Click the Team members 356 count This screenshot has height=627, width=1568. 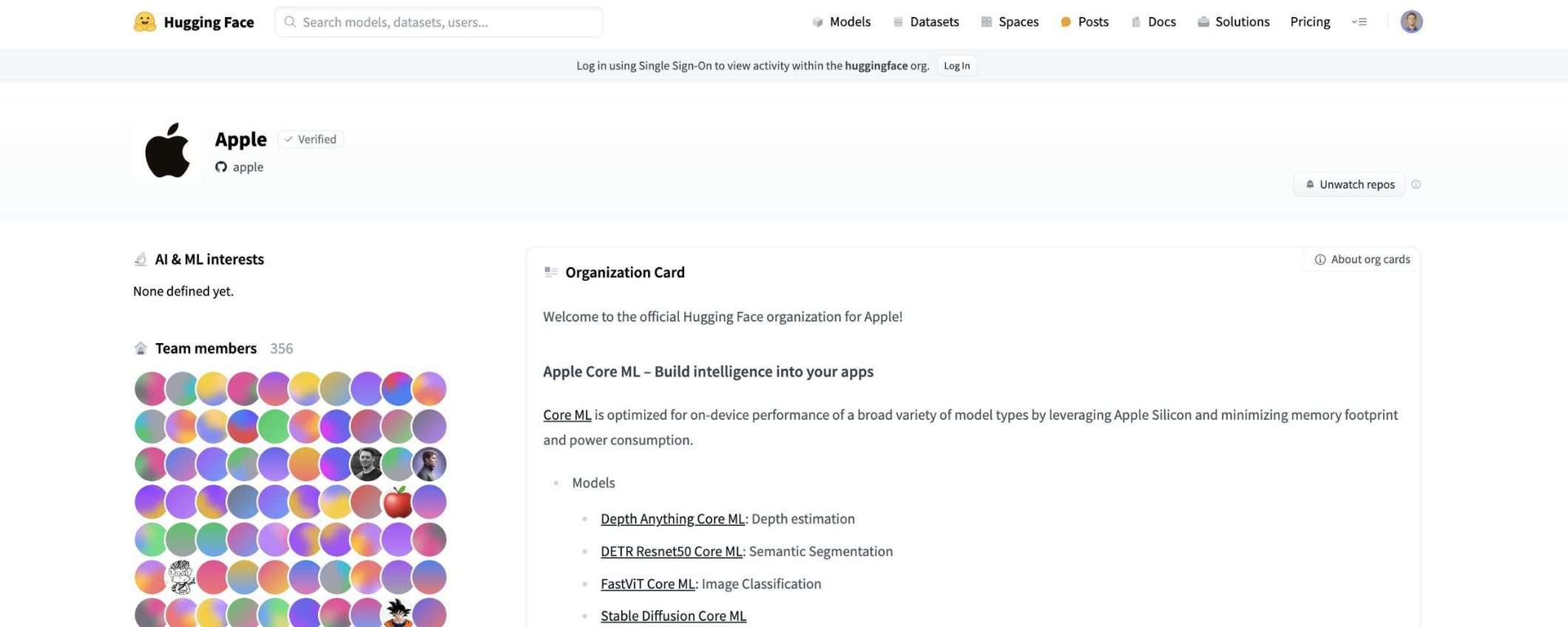coord(281,348)
